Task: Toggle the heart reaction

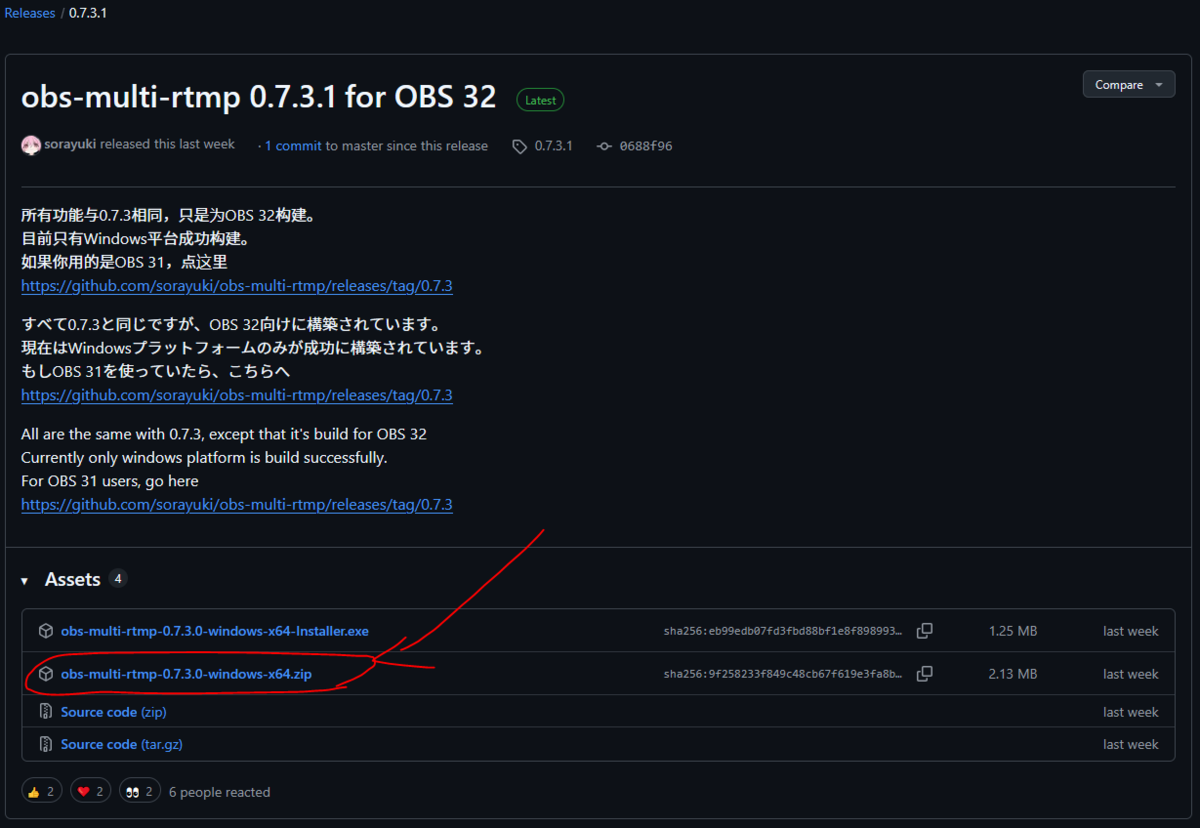Action: [x=90, y=792]
